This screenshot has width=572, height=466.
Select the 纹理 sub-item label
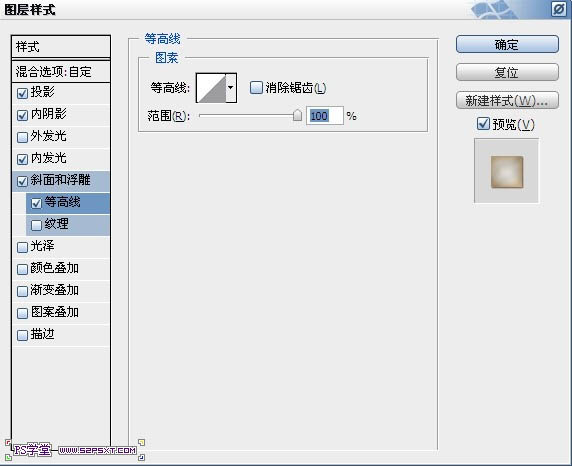[x=56, y=224]
